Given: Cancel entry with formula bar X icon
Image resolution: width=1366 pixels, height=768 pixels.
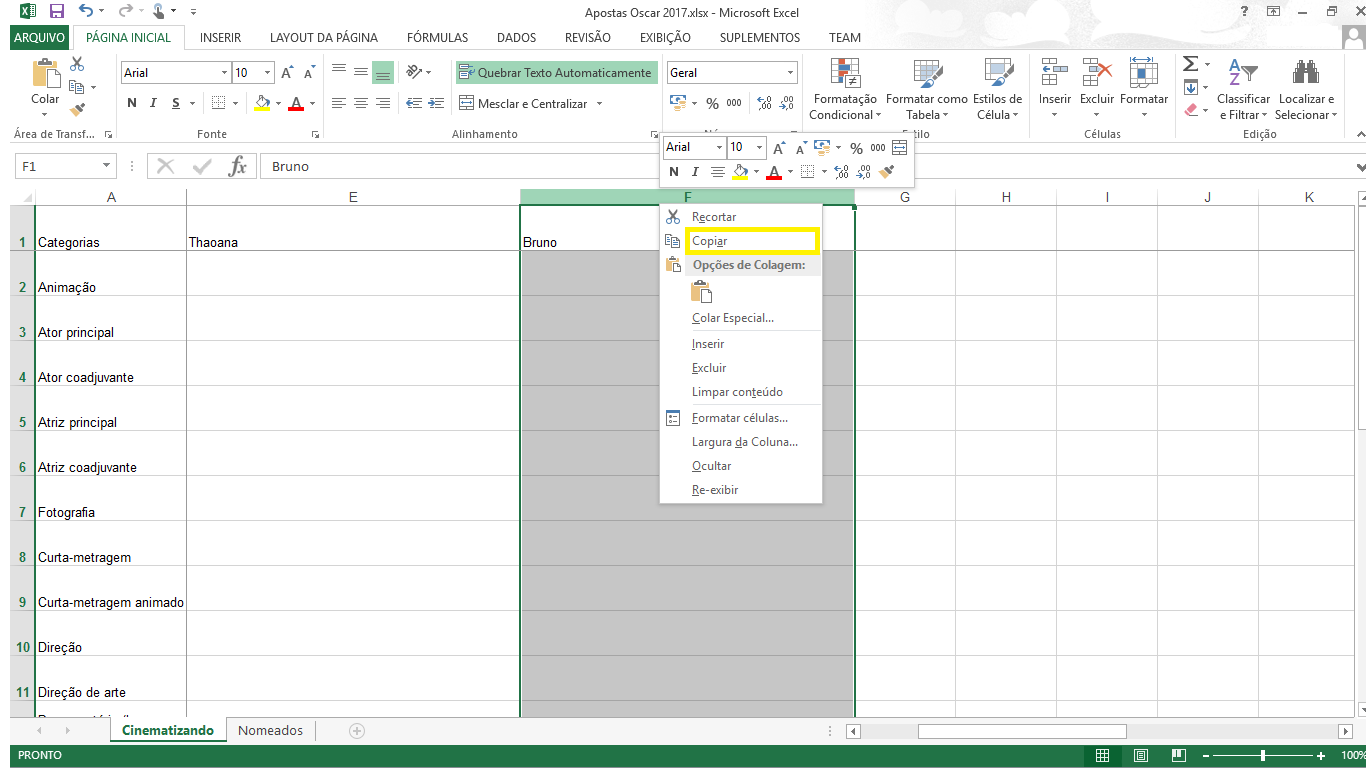Looking at the screenshot, I should pyautogui.click(x=166, y=166).
